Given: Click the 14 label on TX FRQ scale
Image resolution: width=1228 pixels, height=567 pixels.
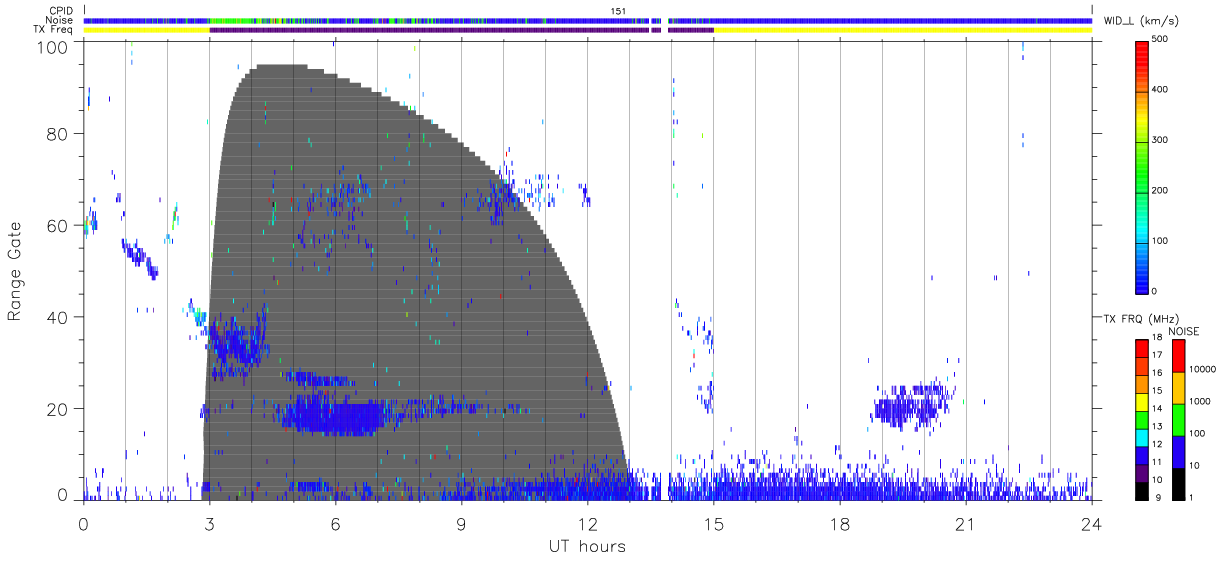Looking at the screenshot, I should click(x=1157, y=408).
